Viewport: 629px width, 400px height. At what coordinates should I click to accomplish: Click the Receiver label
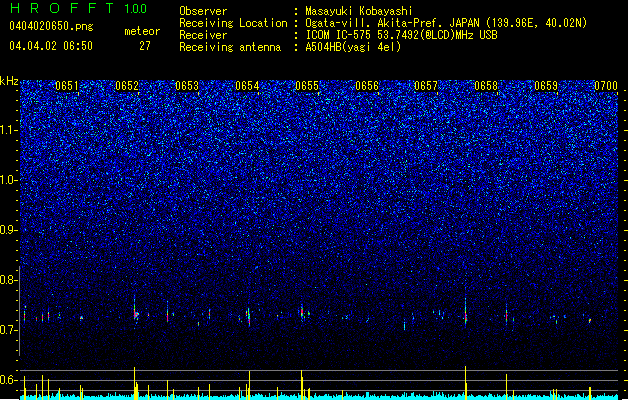pyautogui.click(x=203, y=35)
